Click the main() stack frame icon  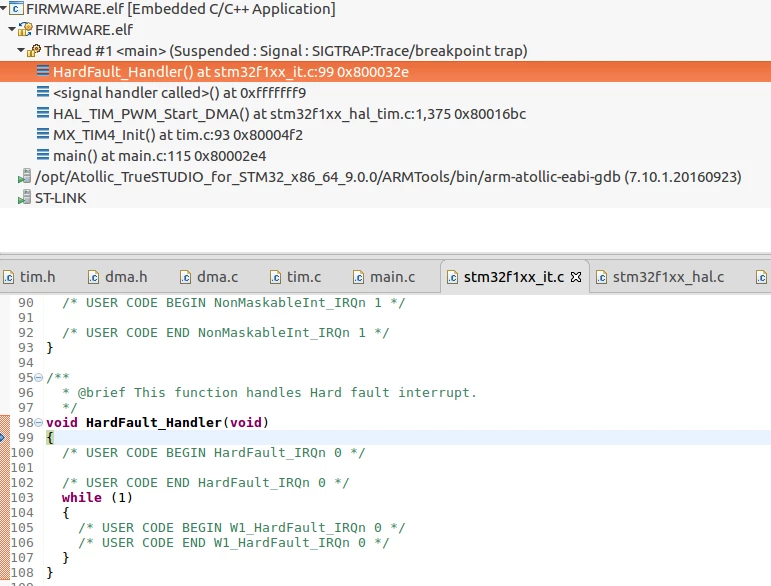43,155
